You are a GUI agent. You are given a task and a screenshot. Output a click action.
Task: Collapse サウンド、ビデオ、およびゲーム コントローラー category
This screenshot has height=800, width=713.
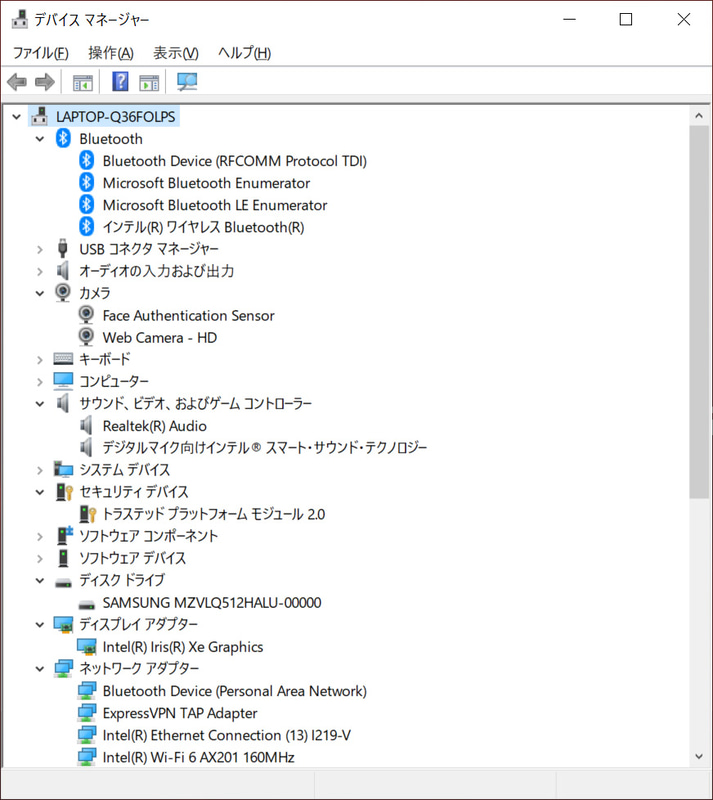pyautogui.click(x=40, y=404)
